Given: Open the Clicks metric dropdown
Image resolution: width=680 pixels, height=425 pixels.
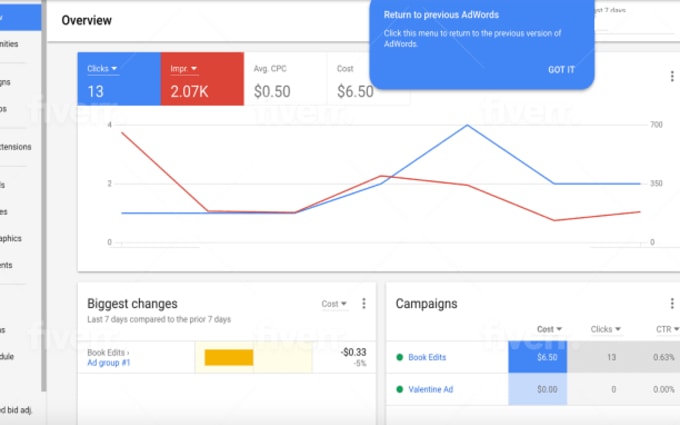Looking at the screenshot, I should (x=102, y=69).
